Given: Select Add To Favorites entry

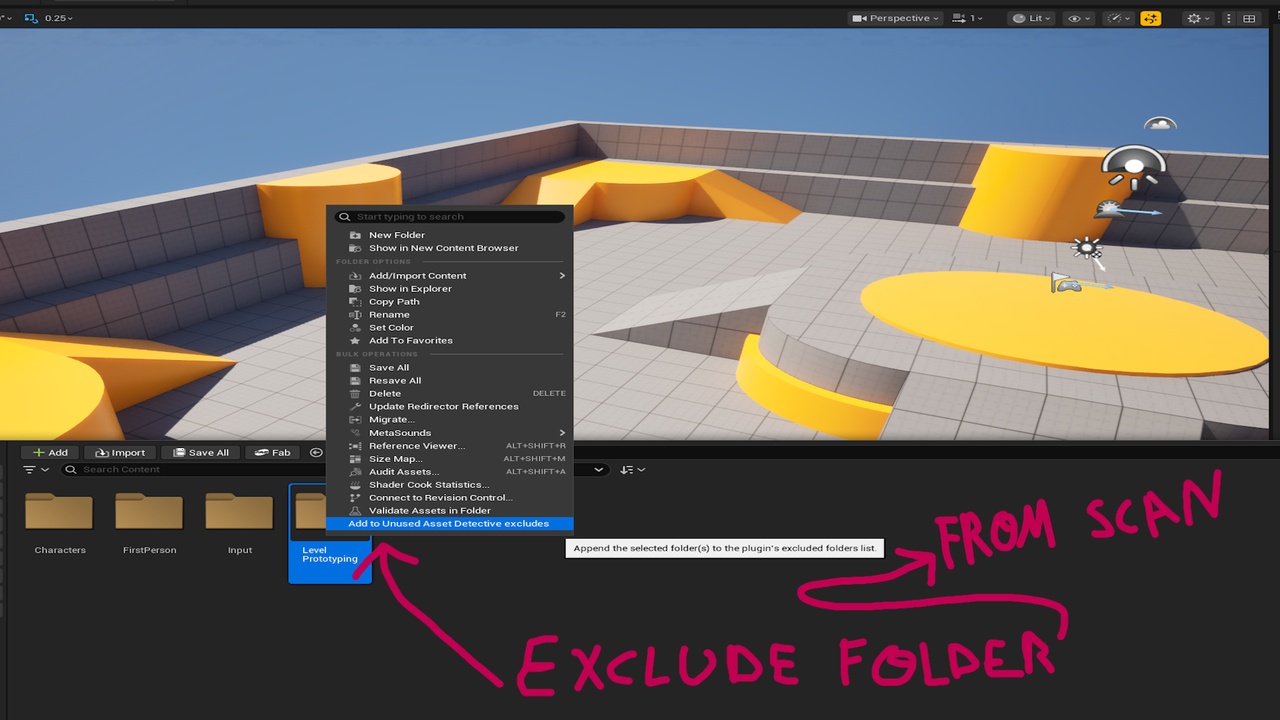Looking at the screenshot, I should (x=450, y=341).
